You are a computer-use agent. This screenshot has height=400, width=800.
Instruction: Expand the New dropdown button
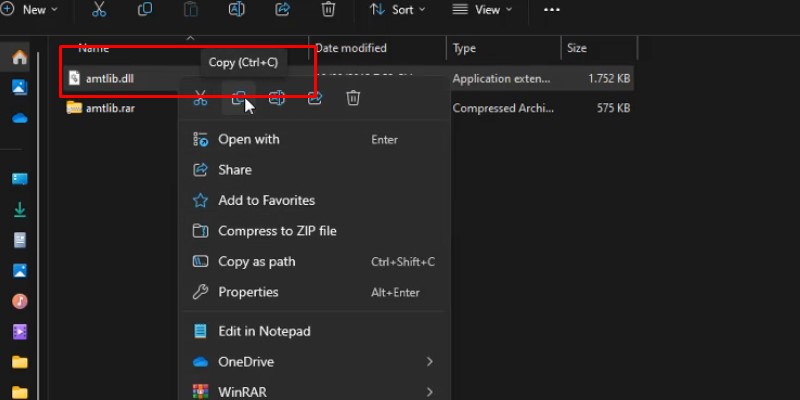click(30, 10)
